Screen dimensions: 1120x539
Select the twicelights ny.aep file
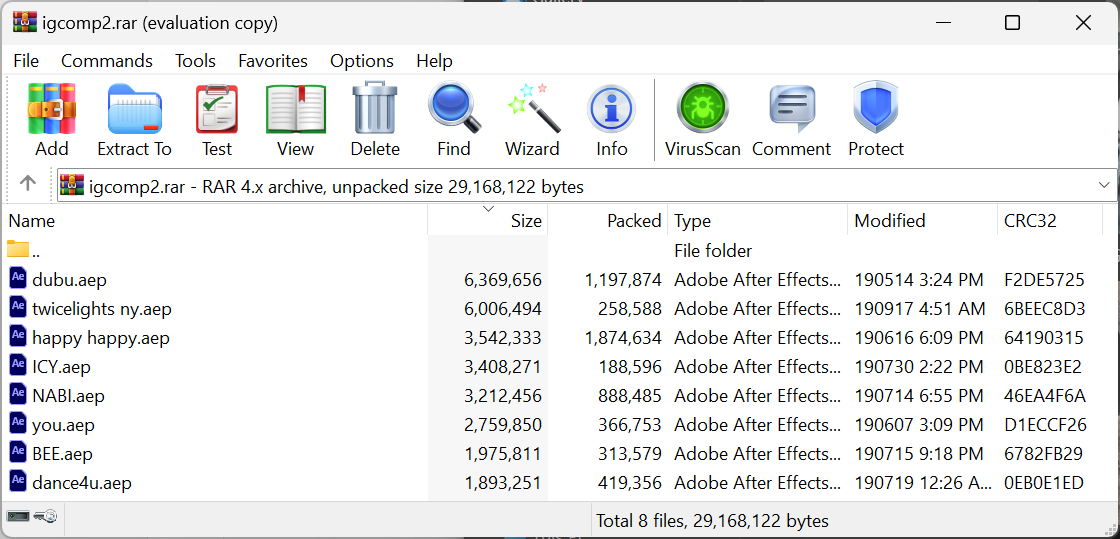tap(101, 309)
